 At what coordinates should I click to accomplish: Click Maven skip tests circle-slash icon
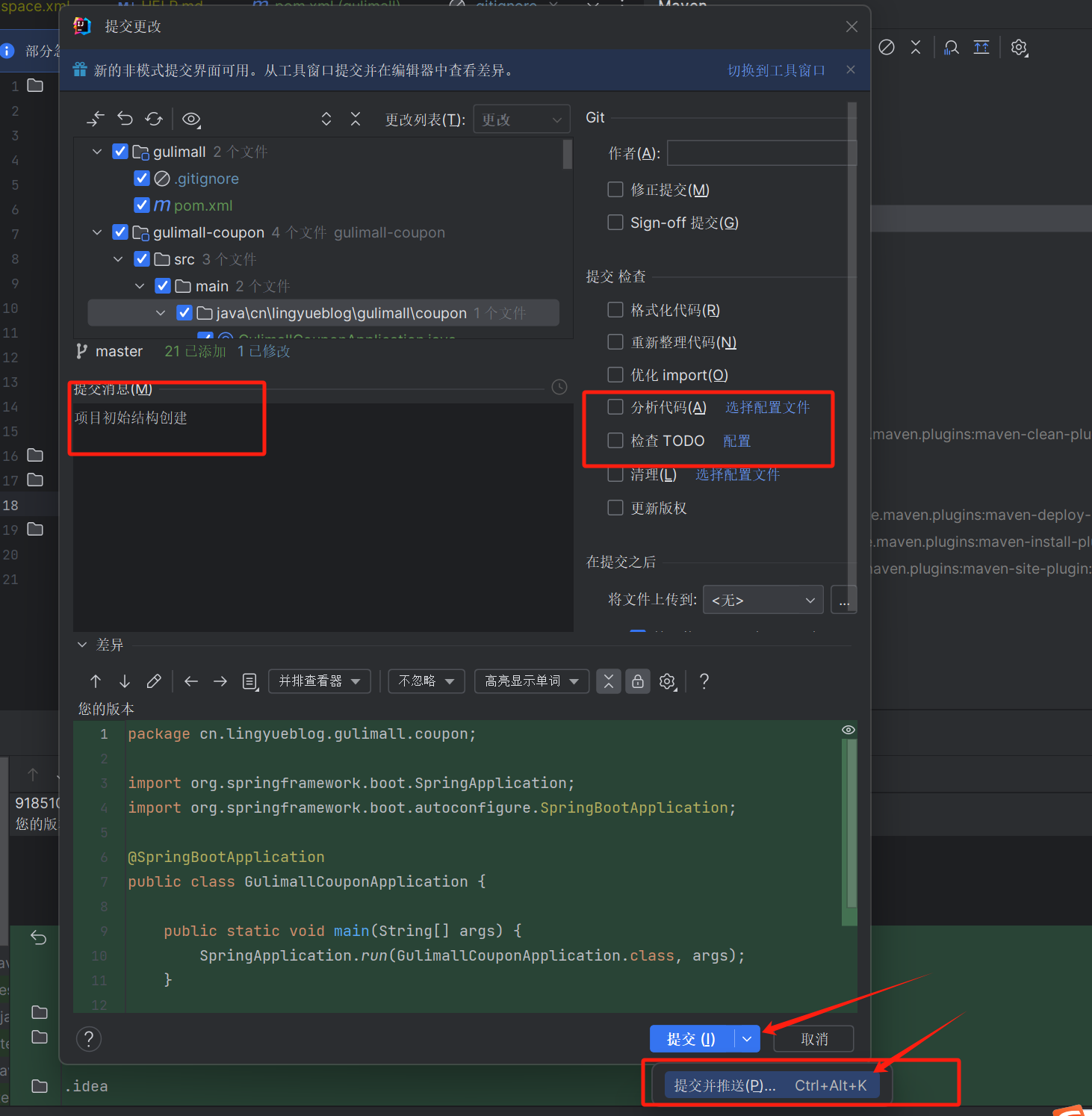click(x=887, y=48)
